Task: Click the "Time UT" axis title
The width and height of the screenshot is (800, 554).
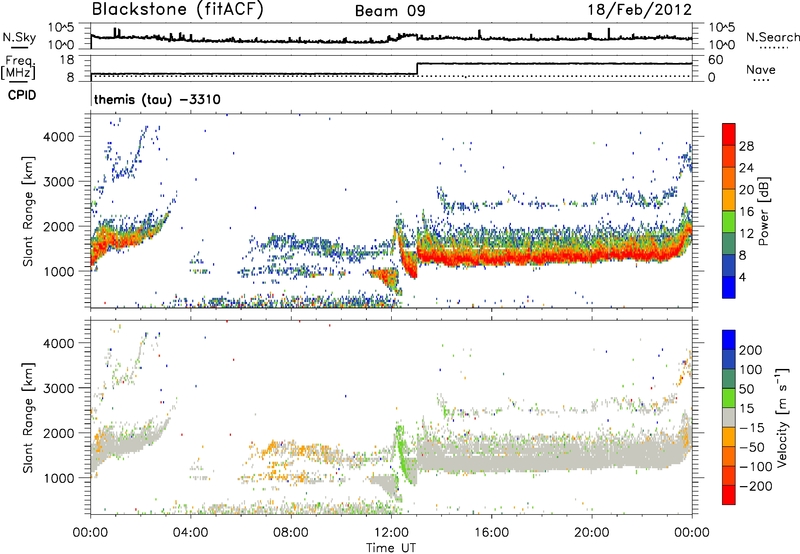Action: click(391, 548)
